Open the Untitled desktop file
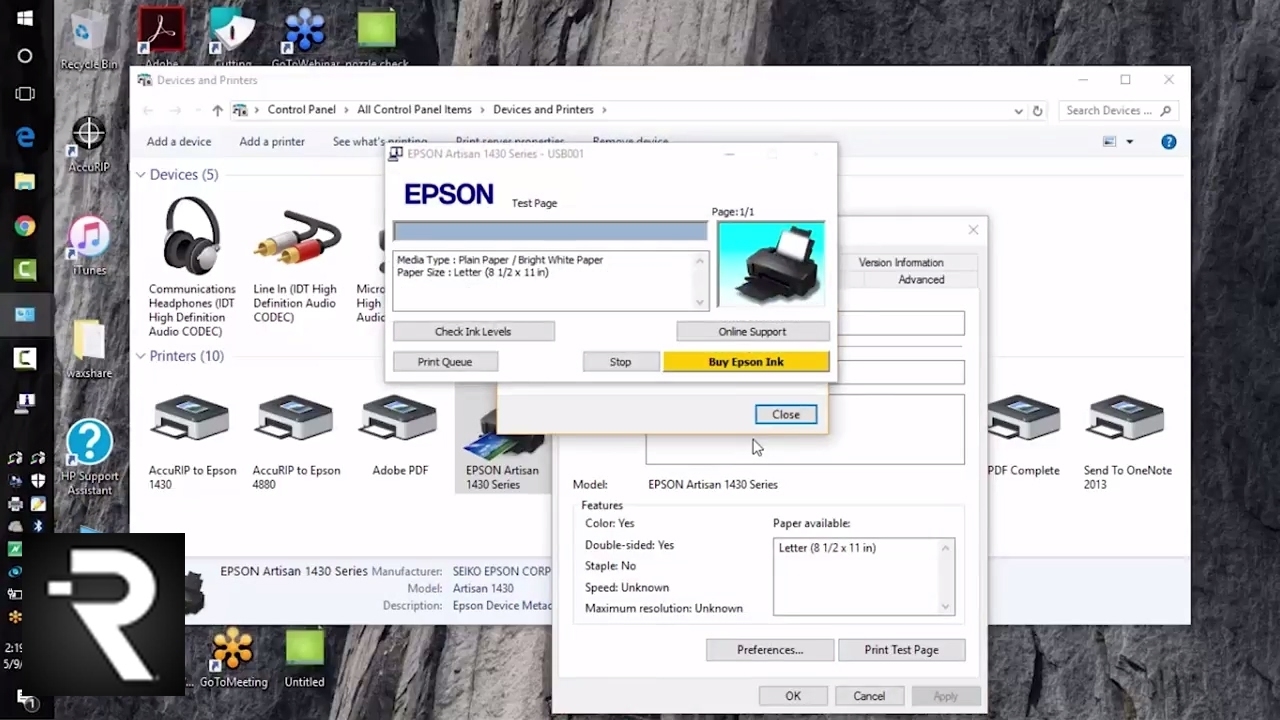Screen dimensions: 1280x720 click(304, 657)
